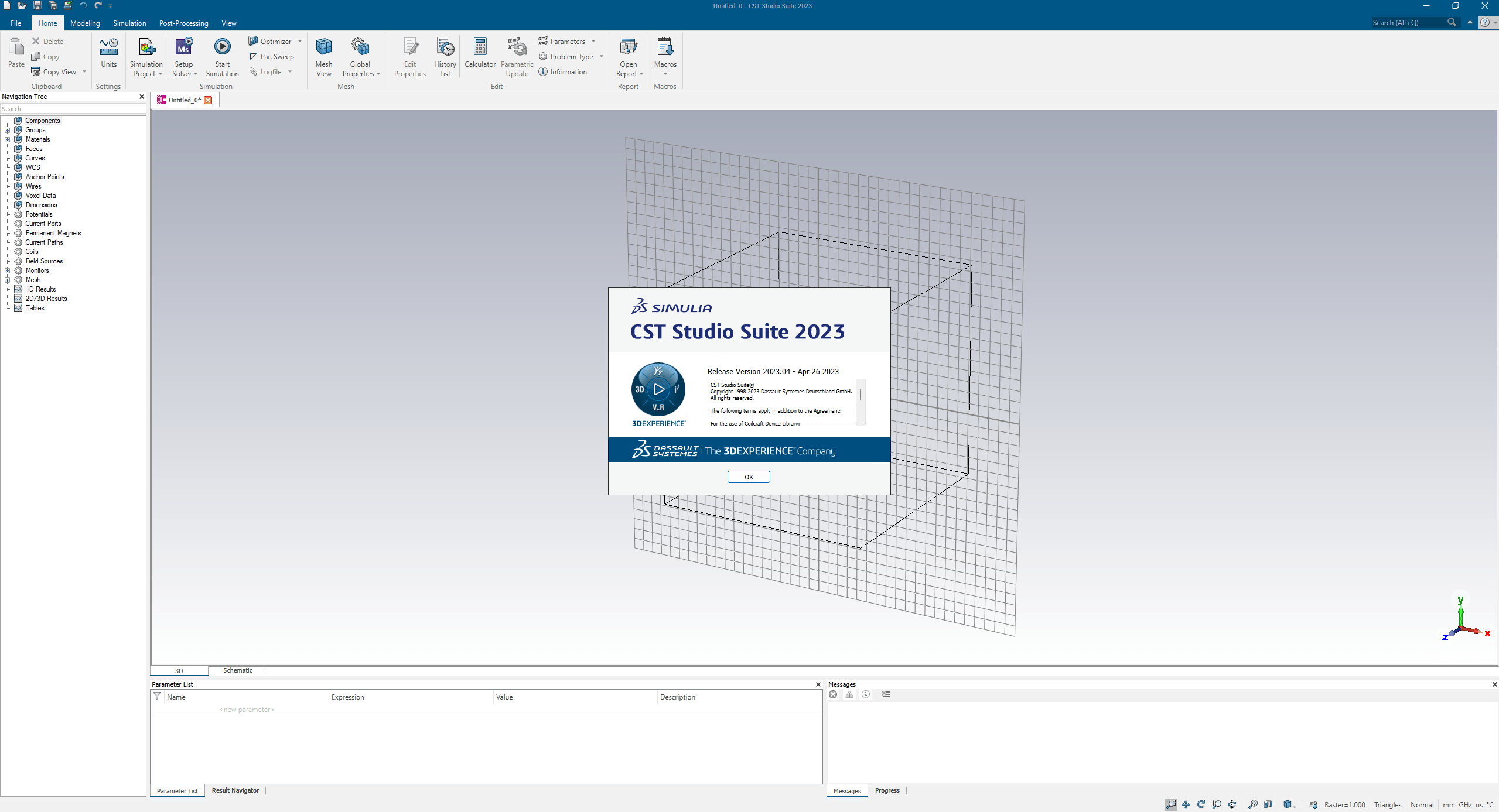This screenshot has height=812, width=1499.
Task: Click the Save icon in quick access toolbar
Action: (x=37, y=6)
